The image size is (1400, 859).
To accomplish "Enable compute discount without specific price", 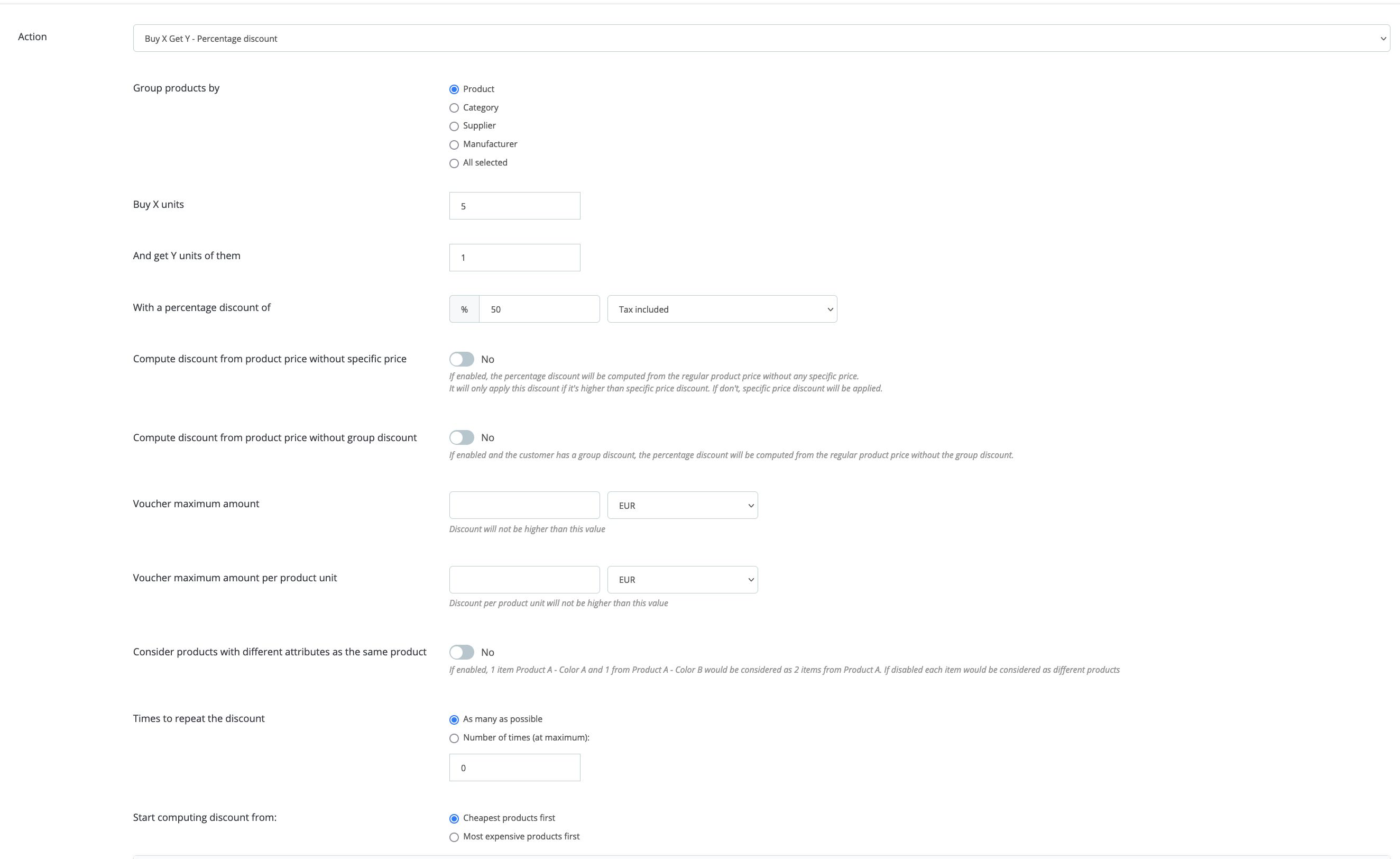I will pyautogui.click(x=462, y=359).
